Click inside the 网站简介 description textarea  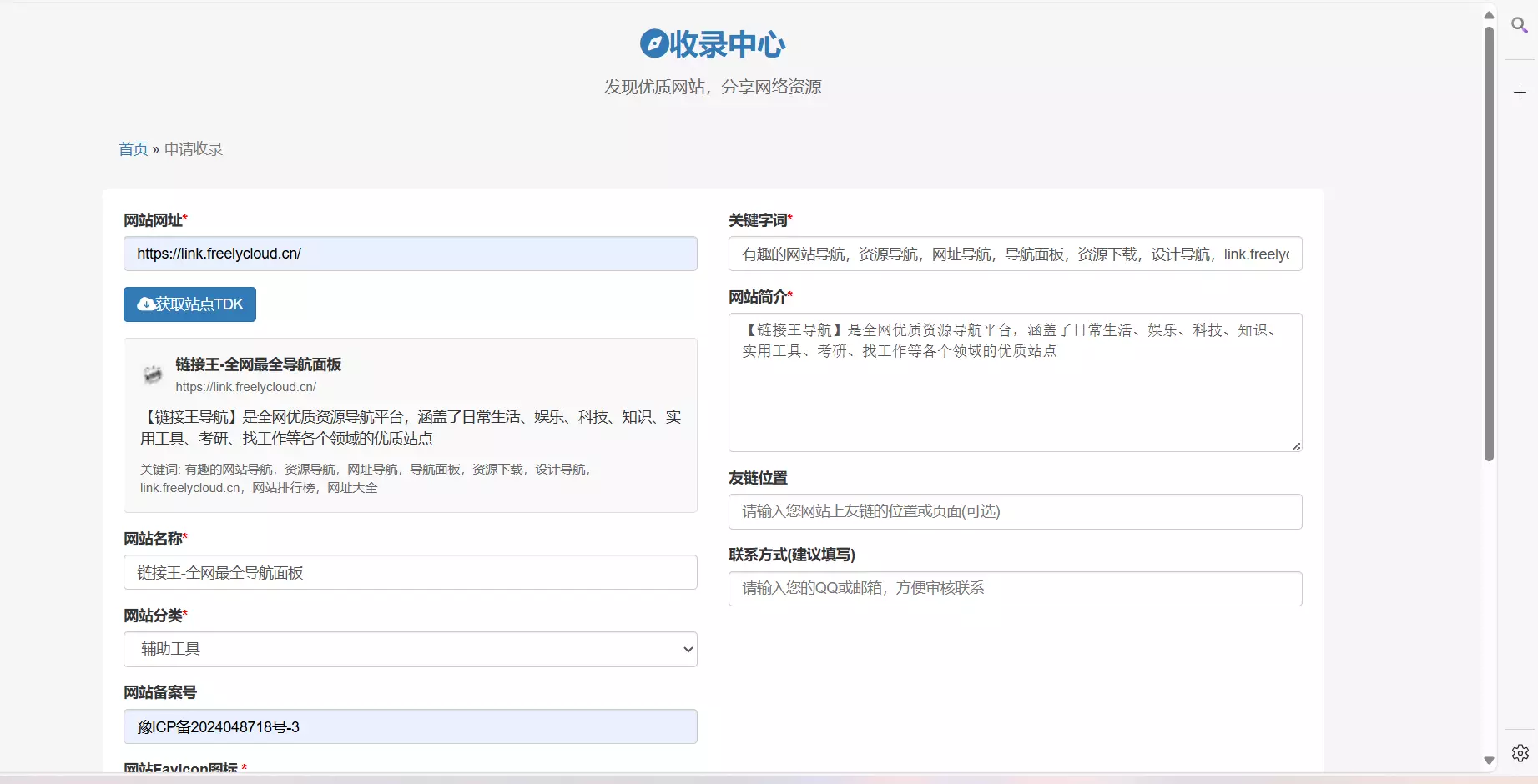click(x=1014, y=382)
